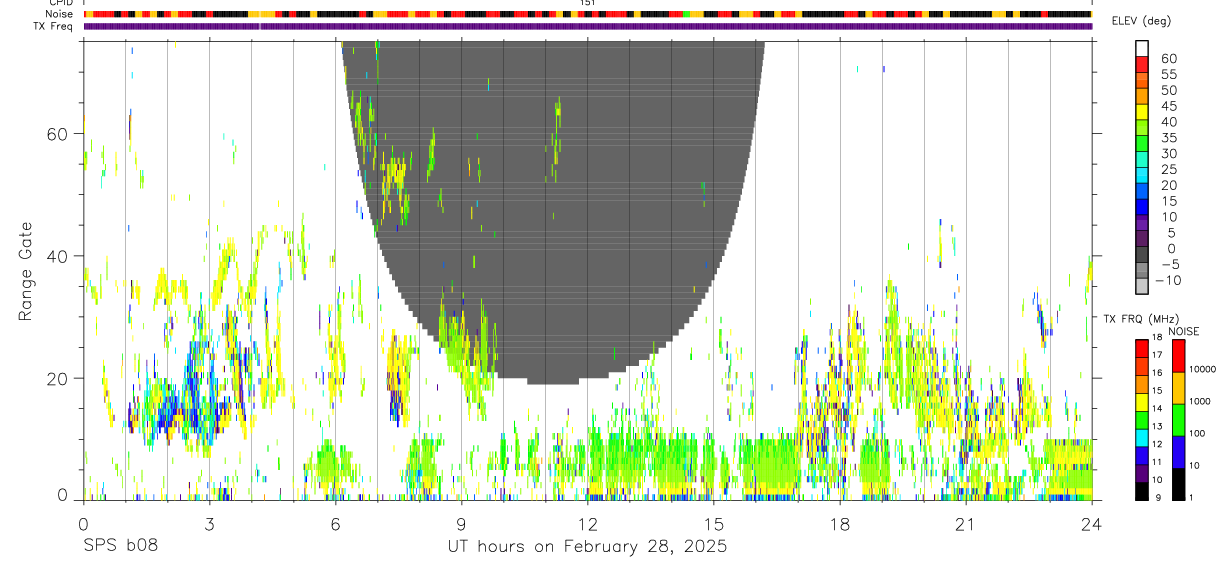Click the 'CPID' row label
The image size is (1228, 567).
pyautogui.click(x=60, y=3)
